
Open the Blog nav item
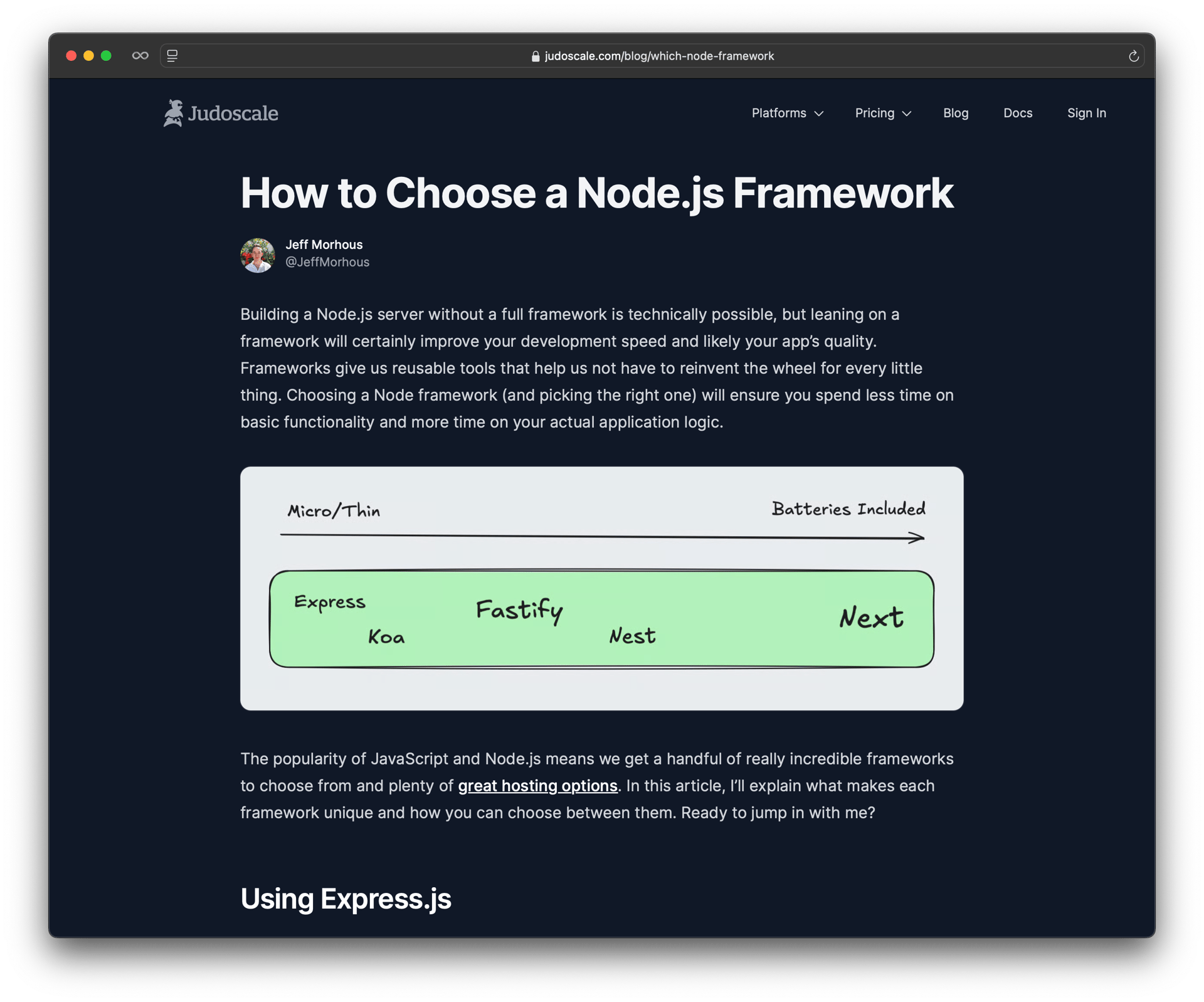pyautogui.click(x=955, y=113)
